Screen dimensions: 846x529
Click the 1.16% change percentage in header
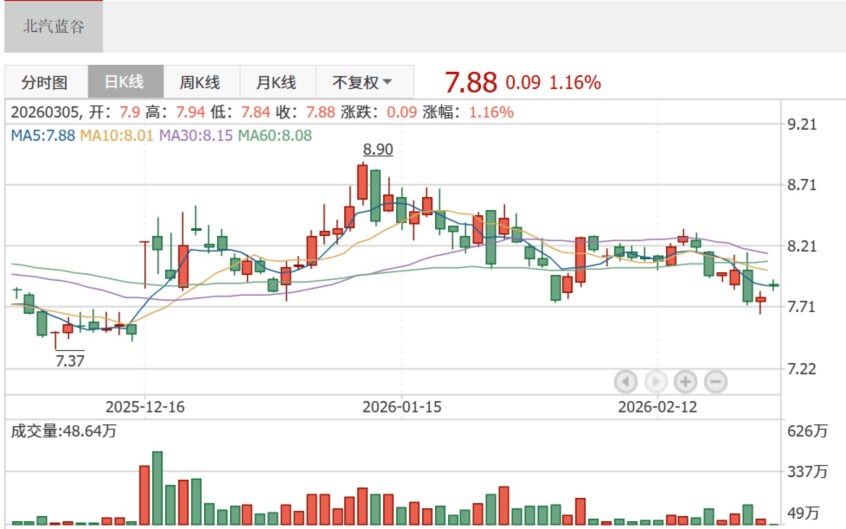tap(575, 83)
